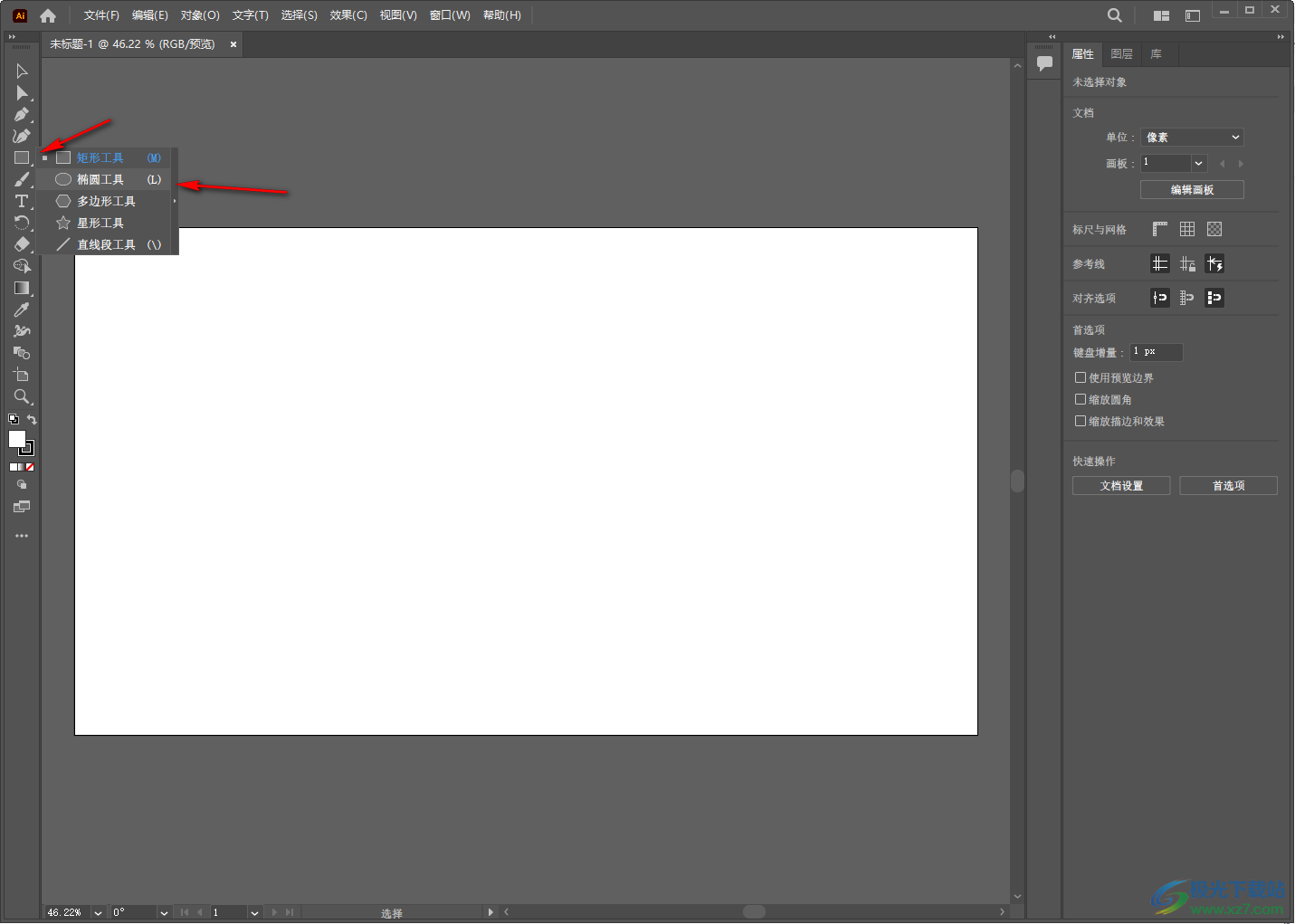Select the Direct Selection tool
Screen dimensions: 1295x924
click(x=22, y=92)
